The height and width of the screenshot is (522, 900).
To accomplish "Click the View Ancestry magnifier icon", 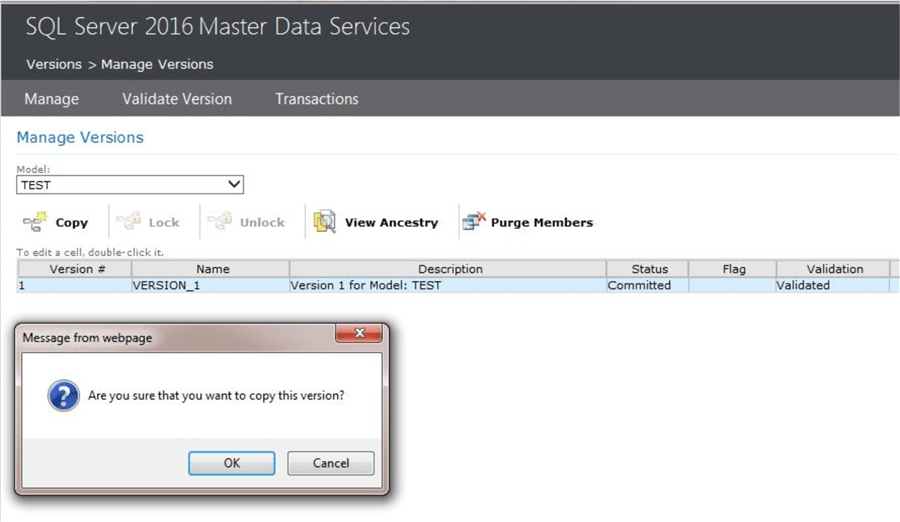I will coord(324,222).
